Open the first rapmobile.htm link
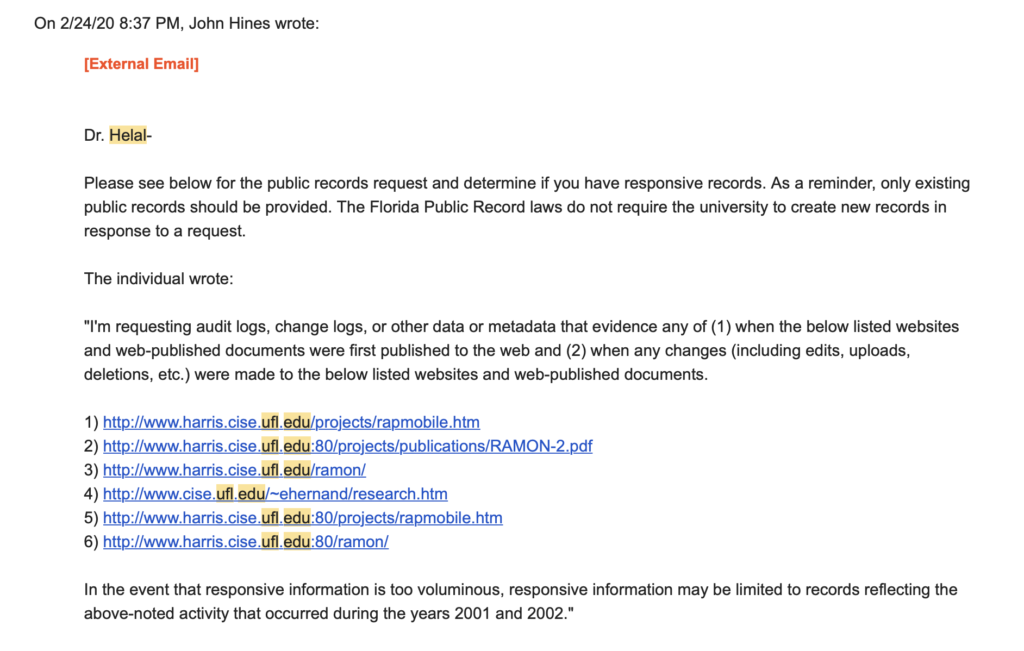 [291, 422]
